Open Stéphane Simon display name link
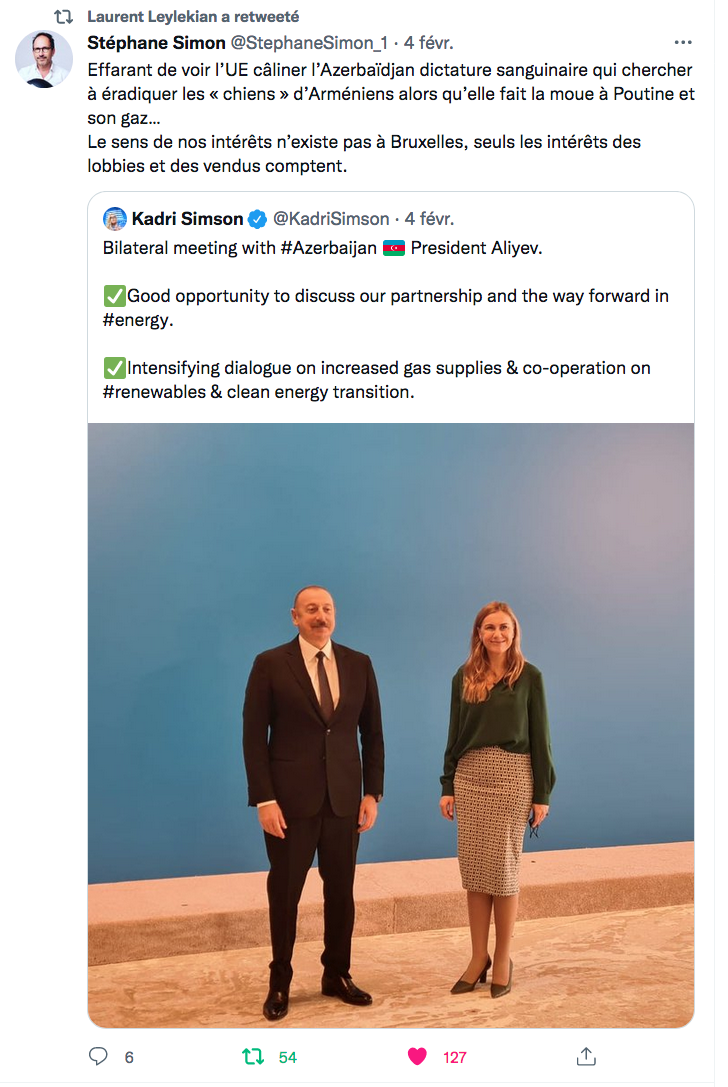This screenshot has height=1087, width=728. point(156,43)
